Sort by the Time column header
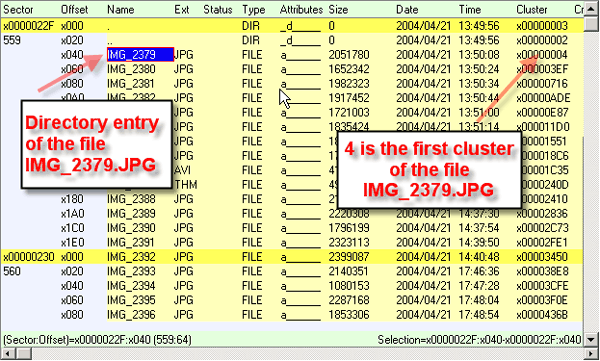The height and width of the screenshot is (361, 600). pos(470,10)
